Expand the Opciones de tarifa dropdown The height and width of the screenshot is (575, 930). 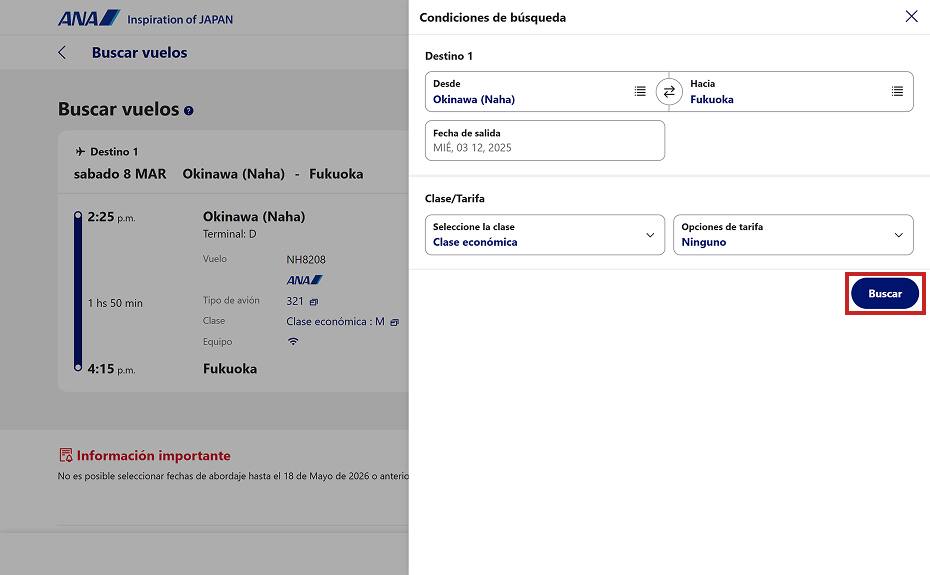pos(793,235)
